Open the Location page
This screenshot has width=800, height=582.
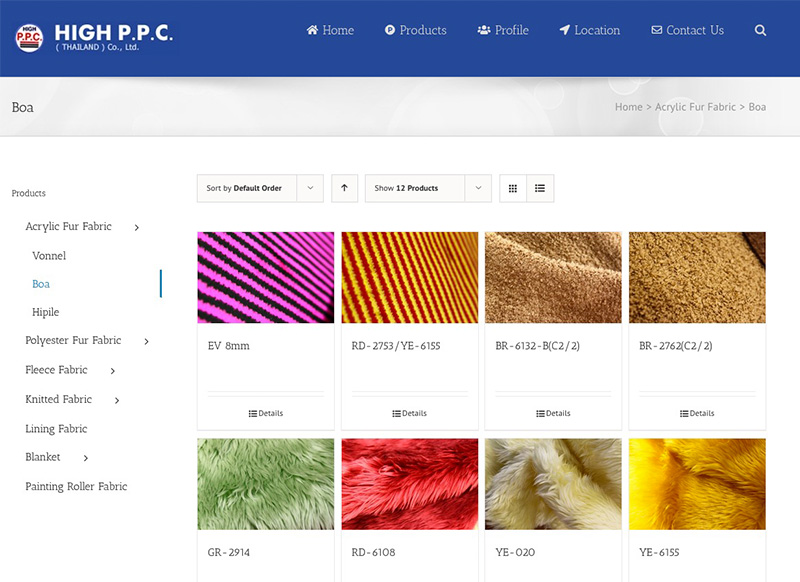pos(589,31)
